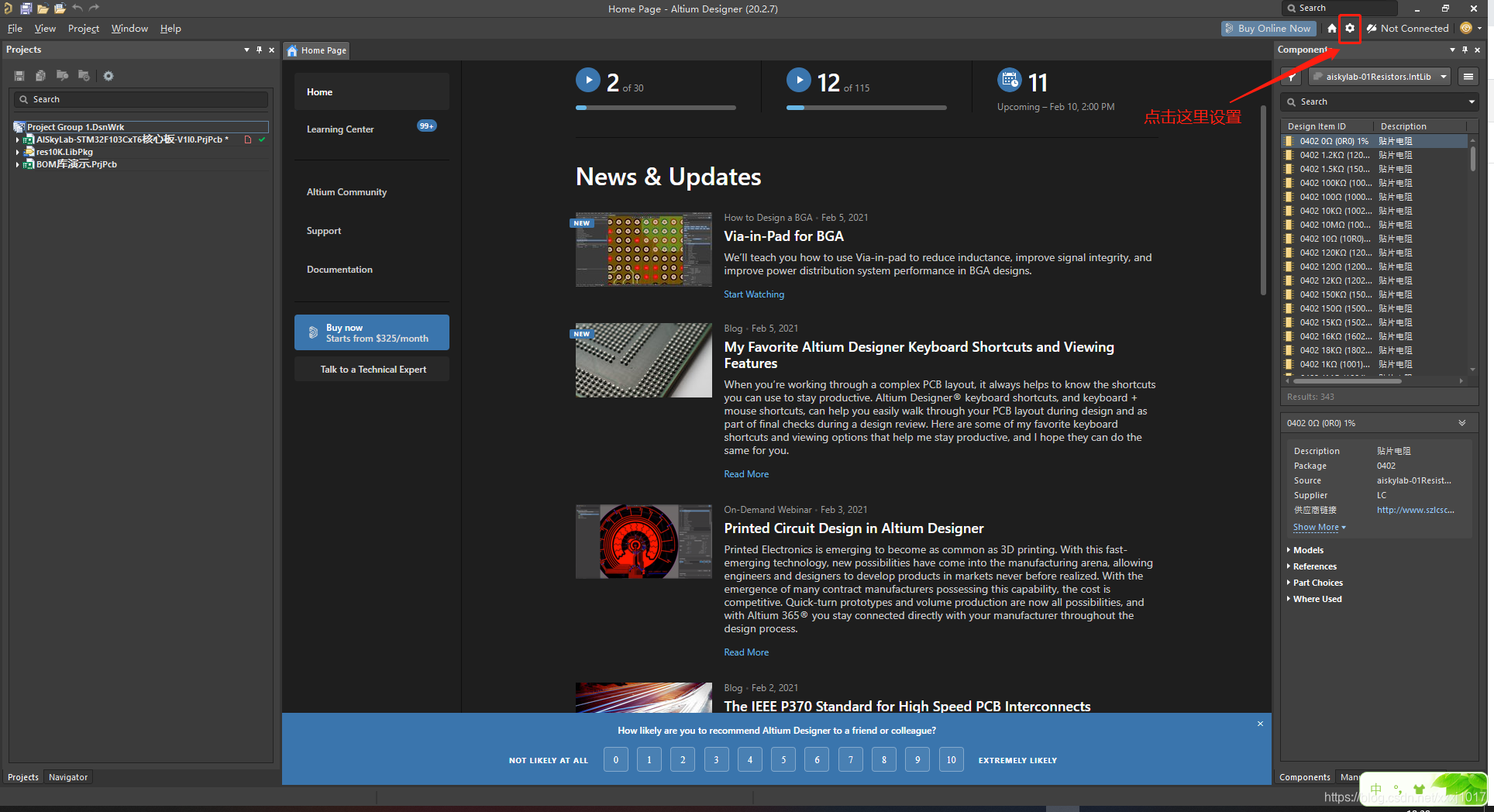This screenshot has height=812, width=1494.
Task: Click the home icon in top-right toolbar
Action: tap(1331, 29)
